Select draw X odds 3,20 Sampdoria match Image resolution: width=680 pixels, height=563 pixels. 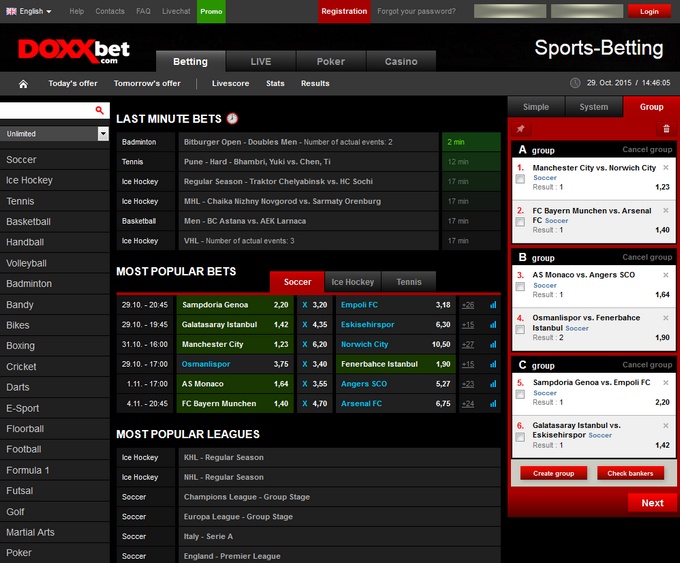tap(315, 305)
